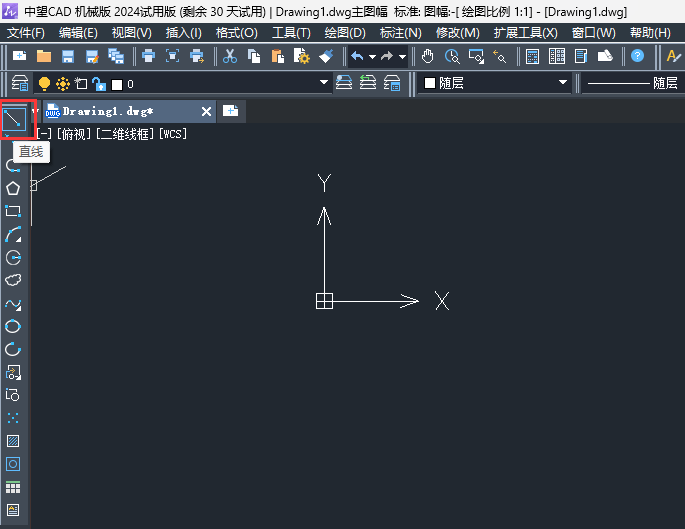Activate the Hatch fill tool
Viewport: 685px width, 529px height.
pos(13,441)
